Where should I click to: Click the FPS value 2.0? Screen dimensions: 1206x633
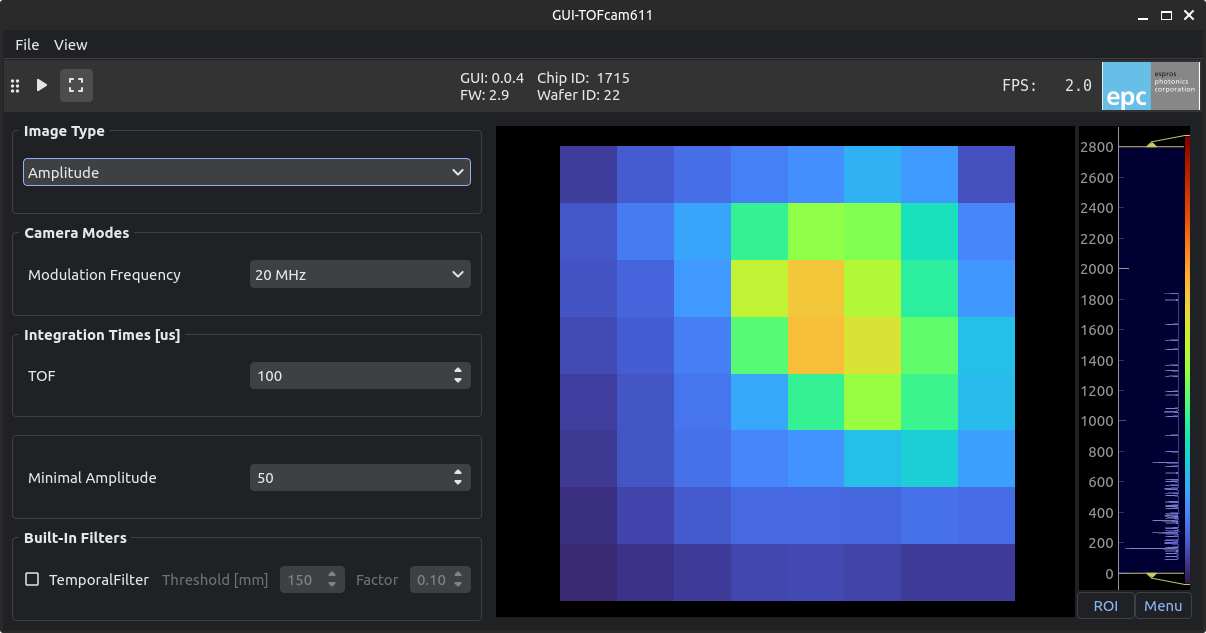(x=1078, y=86)
